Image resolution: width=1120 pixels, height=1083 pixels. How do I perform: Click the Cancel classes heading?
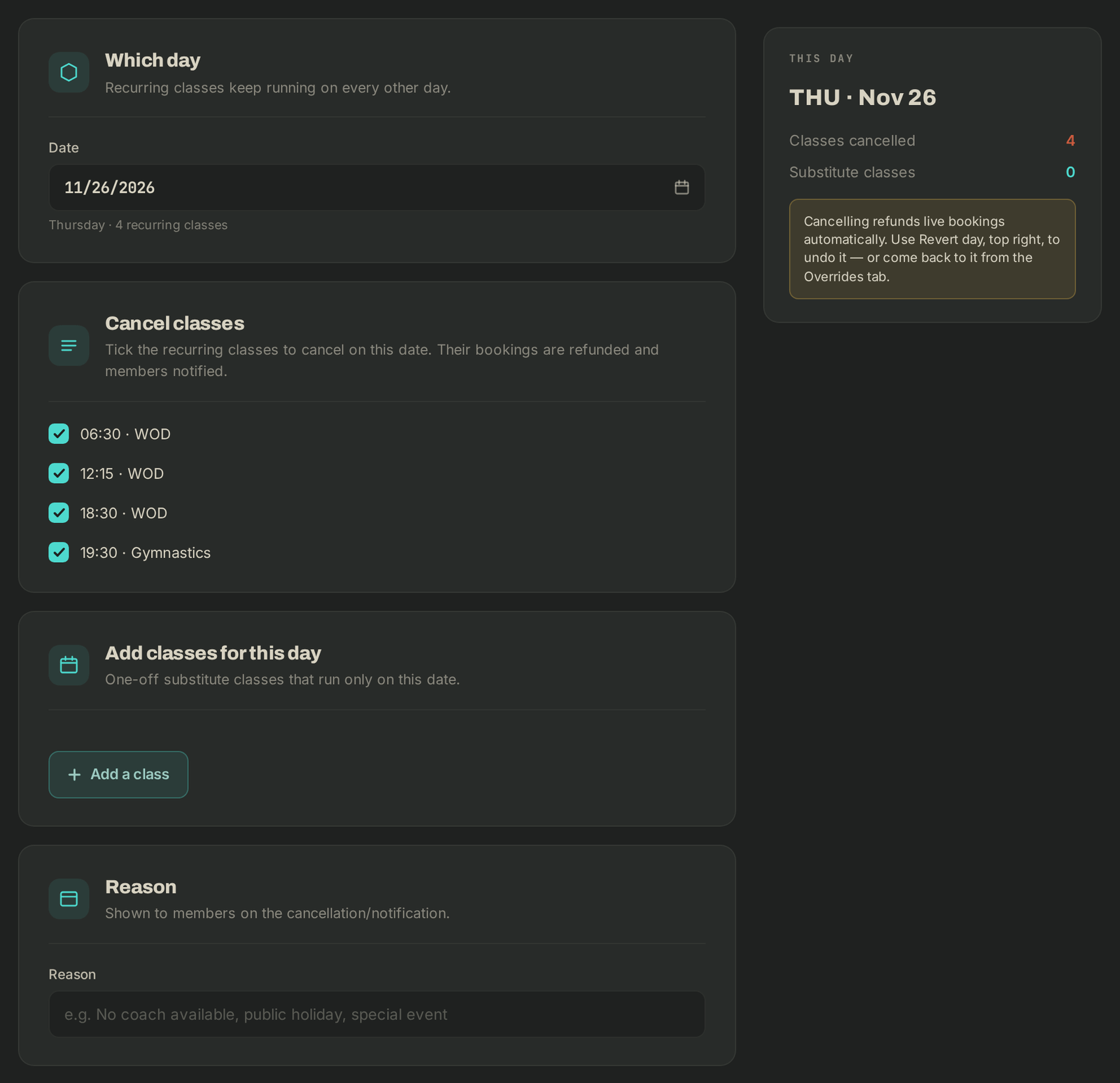click(x=174, y=323)
